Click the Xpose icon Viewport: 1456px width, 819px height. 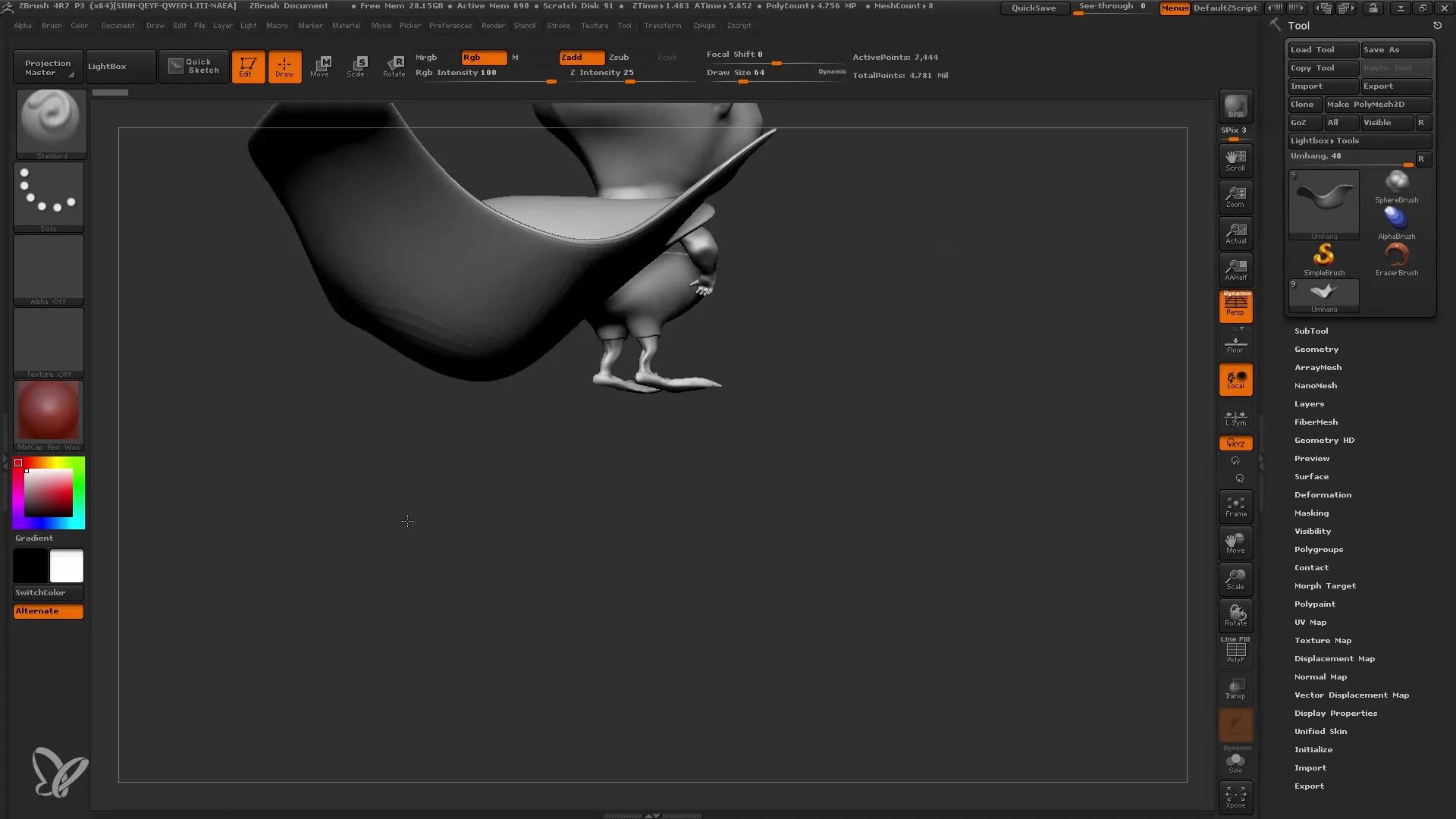click(x=1235, y=797)
